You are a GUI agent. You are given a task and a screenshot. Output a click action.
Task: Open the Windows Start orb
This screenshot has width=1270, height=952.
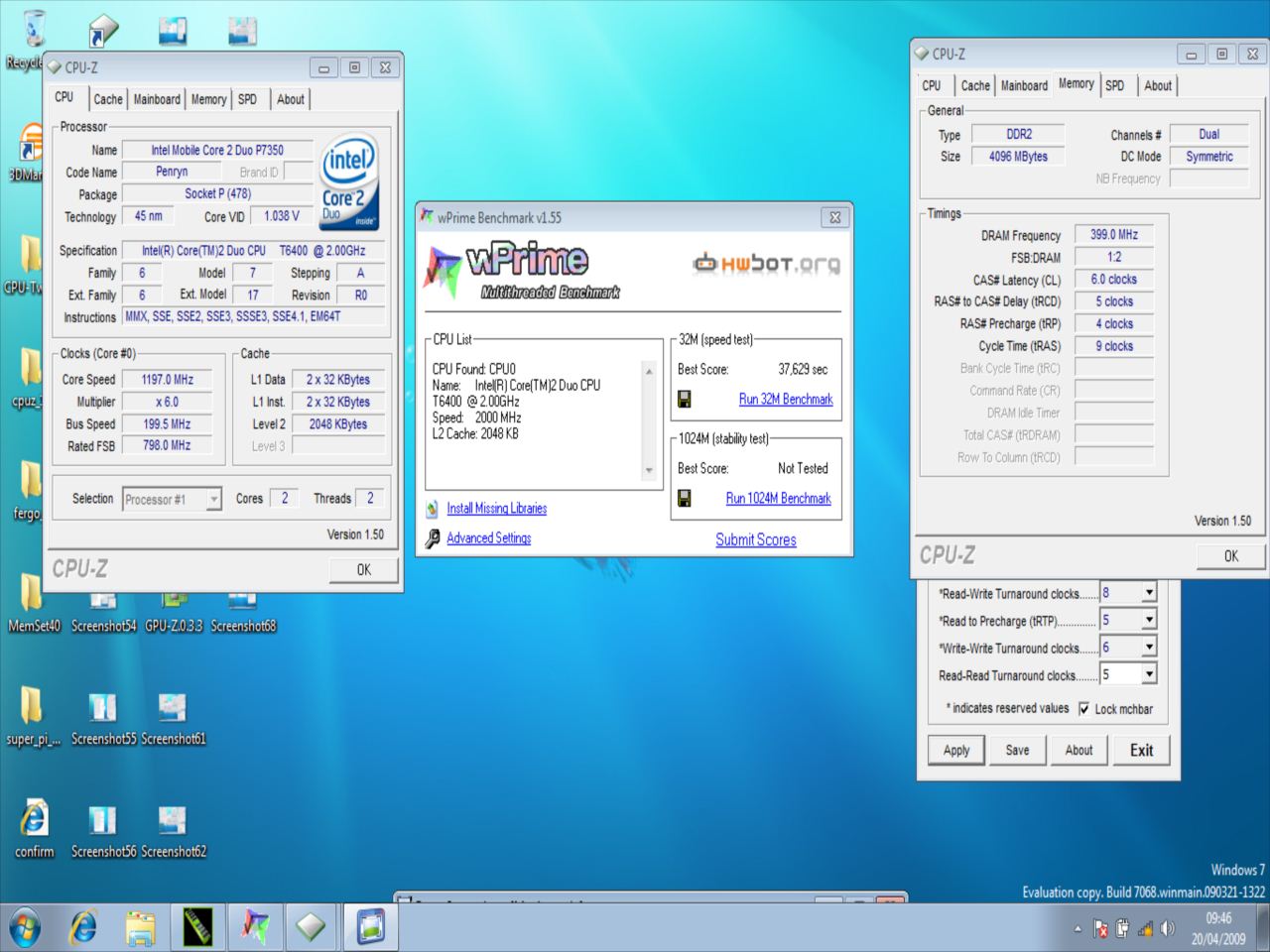(x=25, y=928)
